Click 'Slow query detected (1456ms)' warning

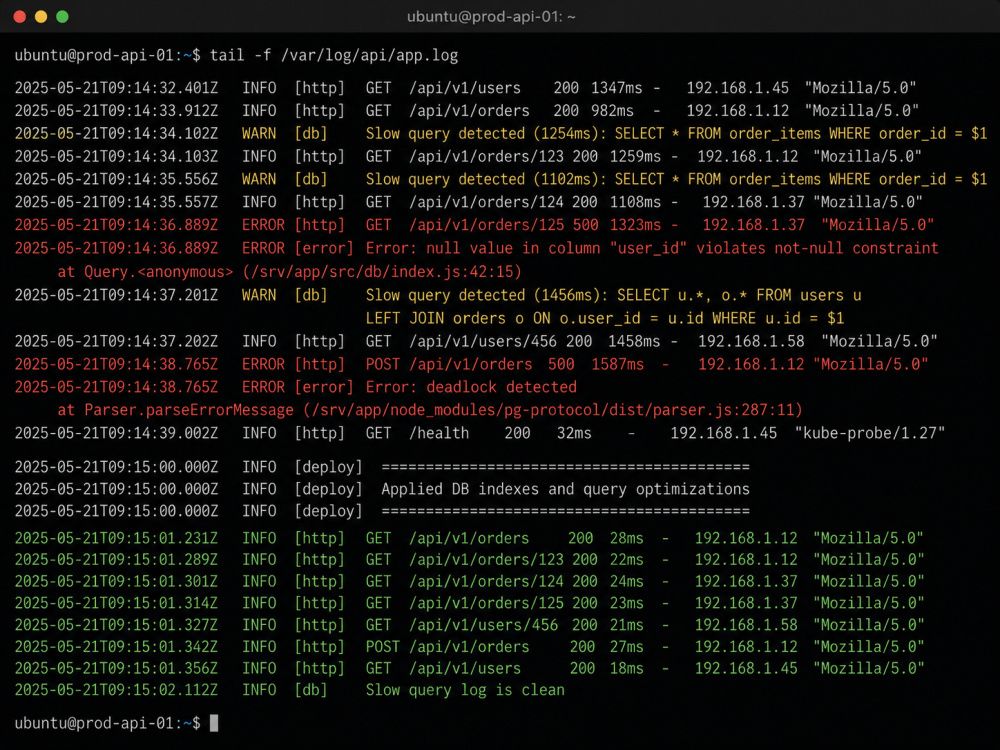[487, 295]
